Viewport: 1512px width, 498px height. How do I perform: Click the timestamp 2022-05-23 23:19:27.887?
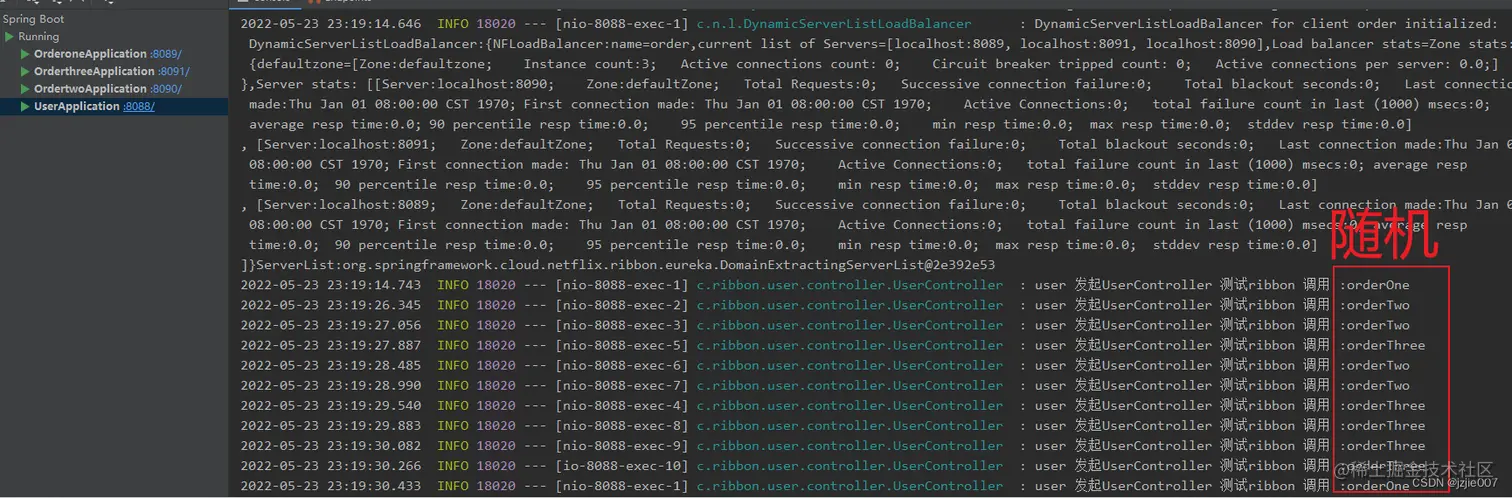click(x=331, y=345)
